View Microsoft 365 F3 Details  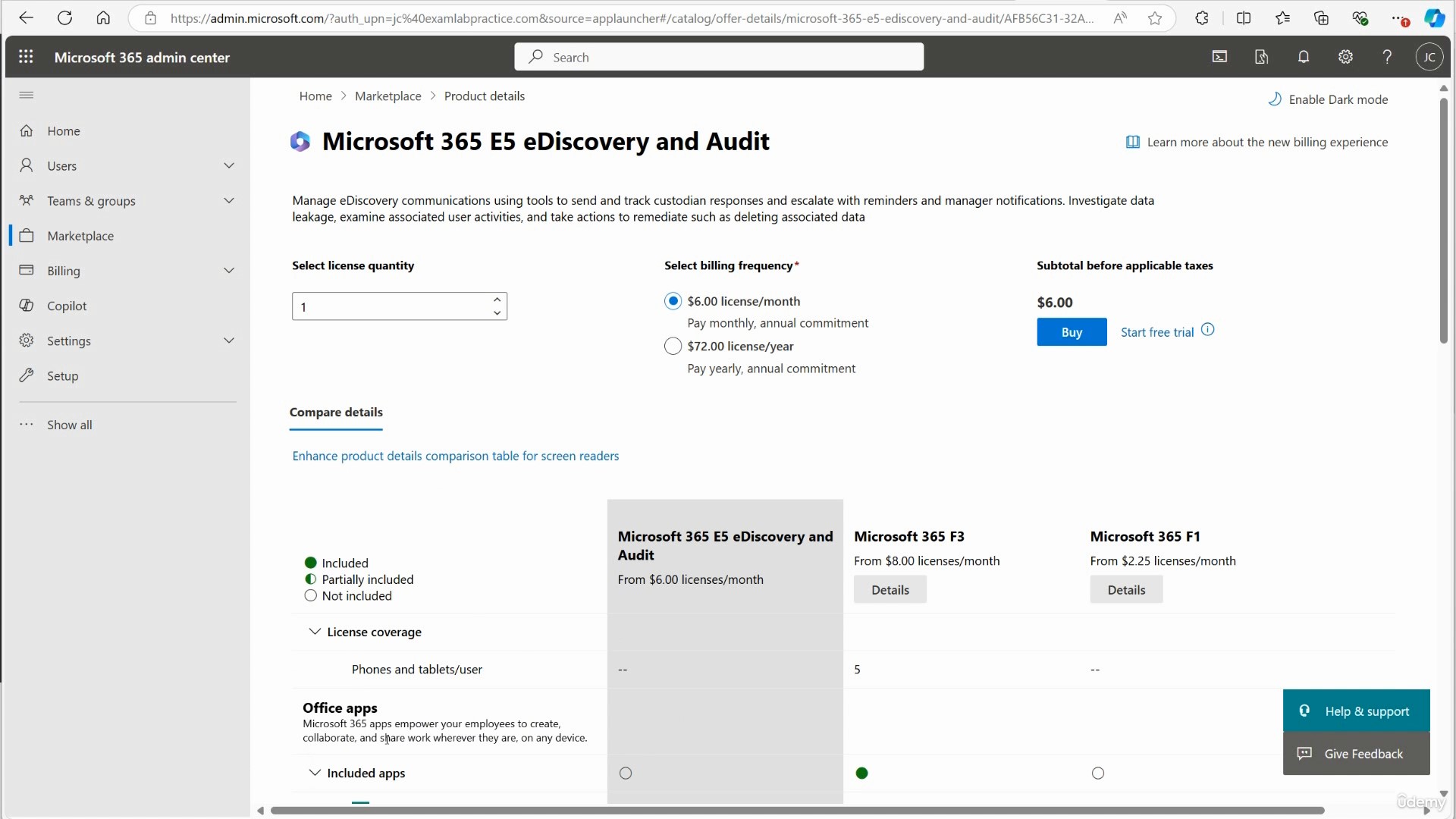pyautogui.click(x=890, y=589)
